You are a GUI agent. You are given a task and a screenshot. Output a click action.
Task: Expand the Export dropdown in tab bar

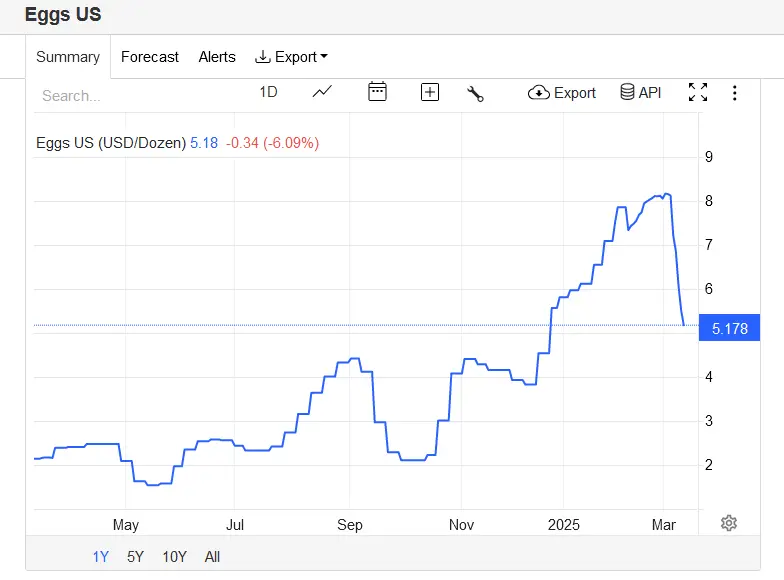click(x=292, y=57)
